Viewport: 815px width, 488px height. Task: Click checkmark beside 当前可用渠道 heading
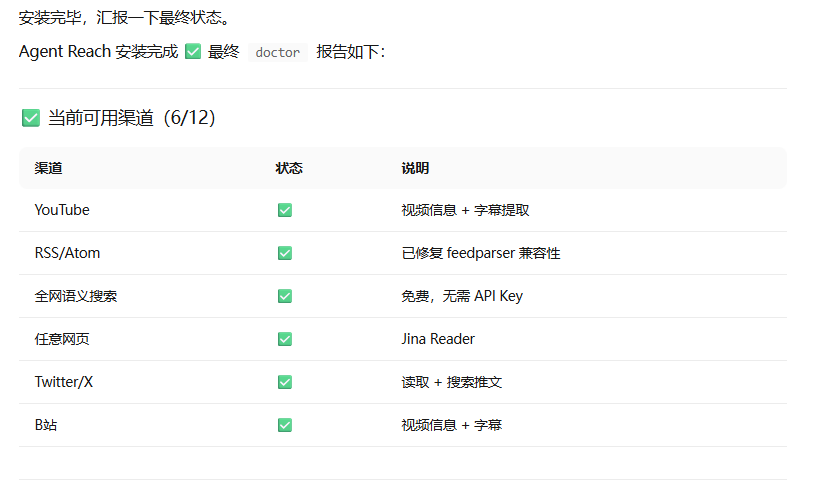(x=30, y=118)
